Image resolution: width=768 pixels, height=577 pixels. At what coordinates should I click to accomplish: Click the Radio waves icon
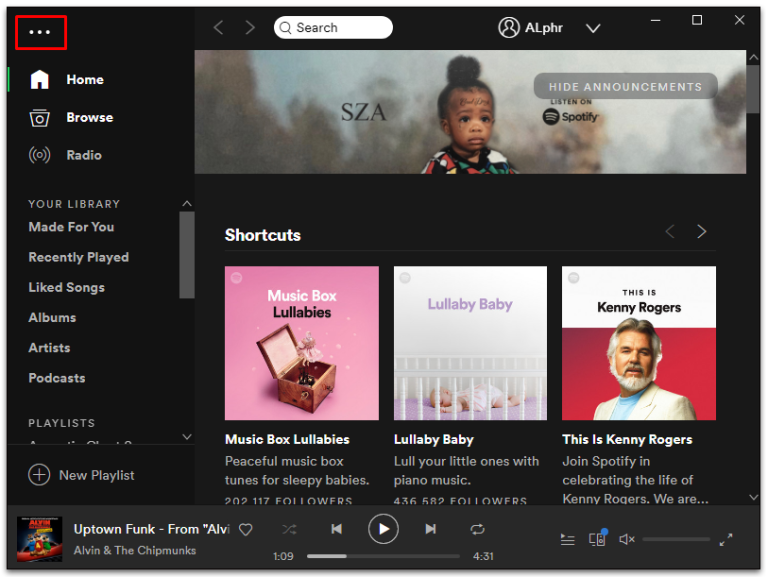39,155
